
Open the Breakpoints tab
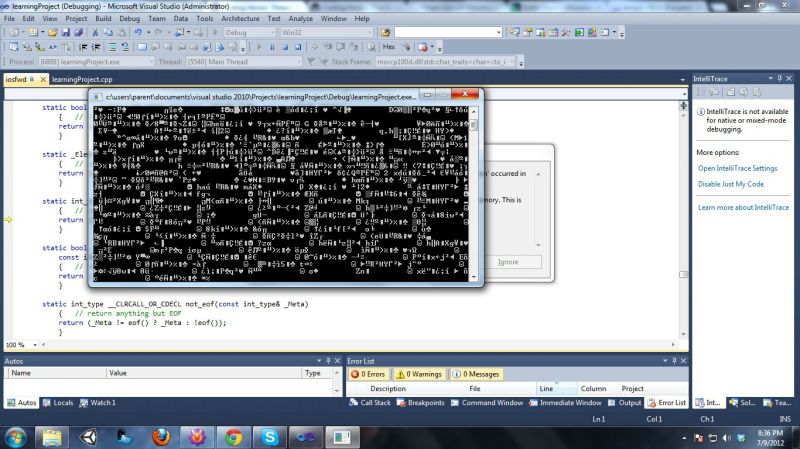click(421, 403)
